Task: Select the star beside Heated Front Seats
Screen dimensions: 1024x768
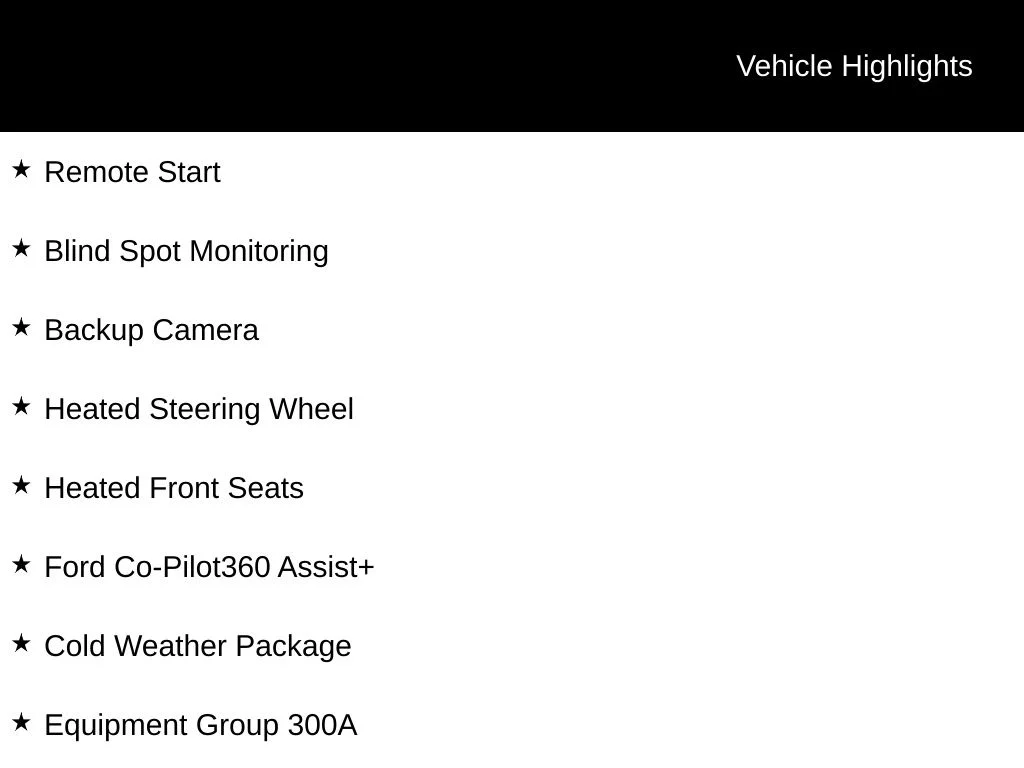Action: tap(21, 486)
